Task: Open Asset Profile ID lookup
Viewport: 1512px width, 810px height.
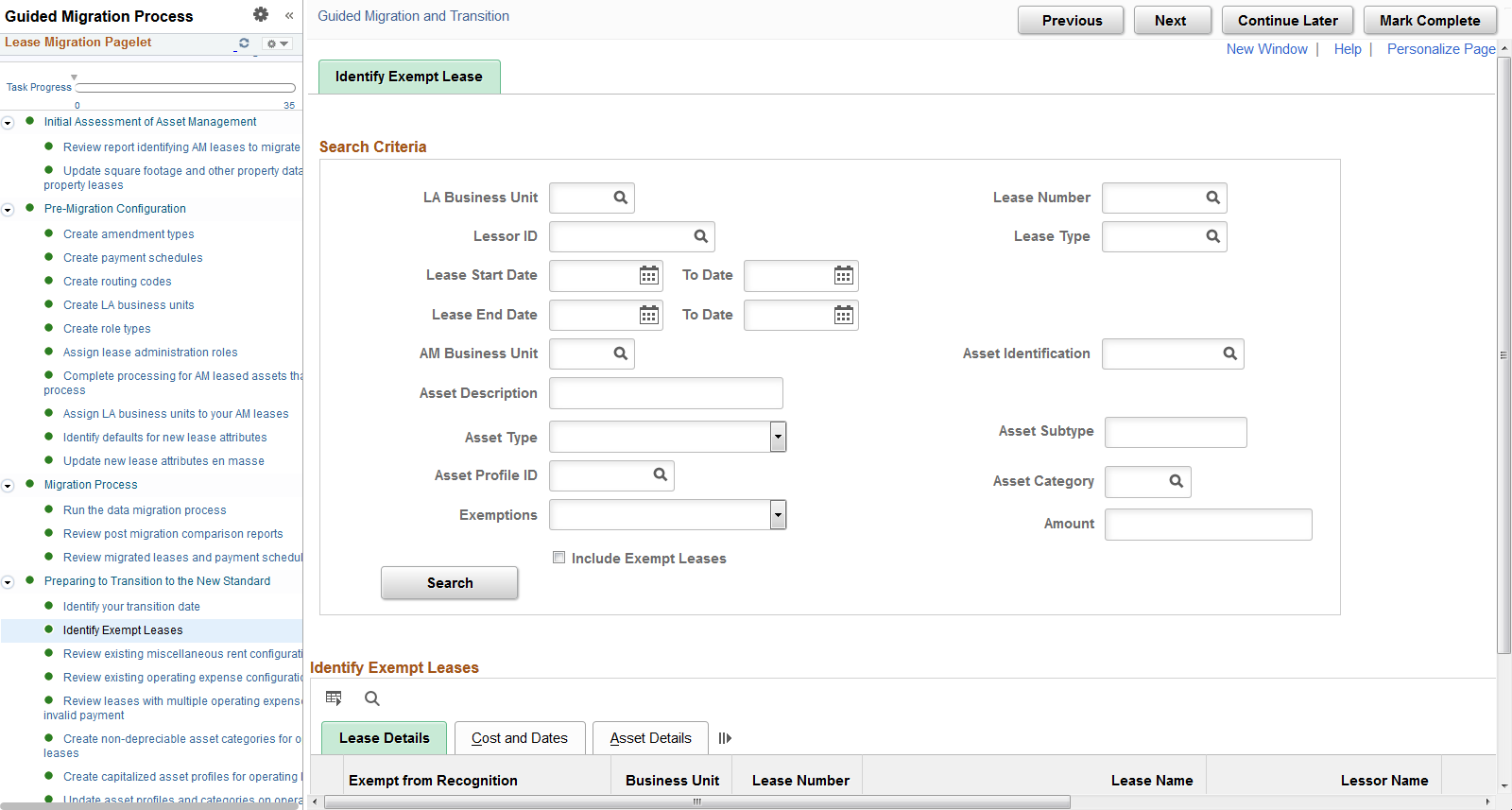Action: 661,474
